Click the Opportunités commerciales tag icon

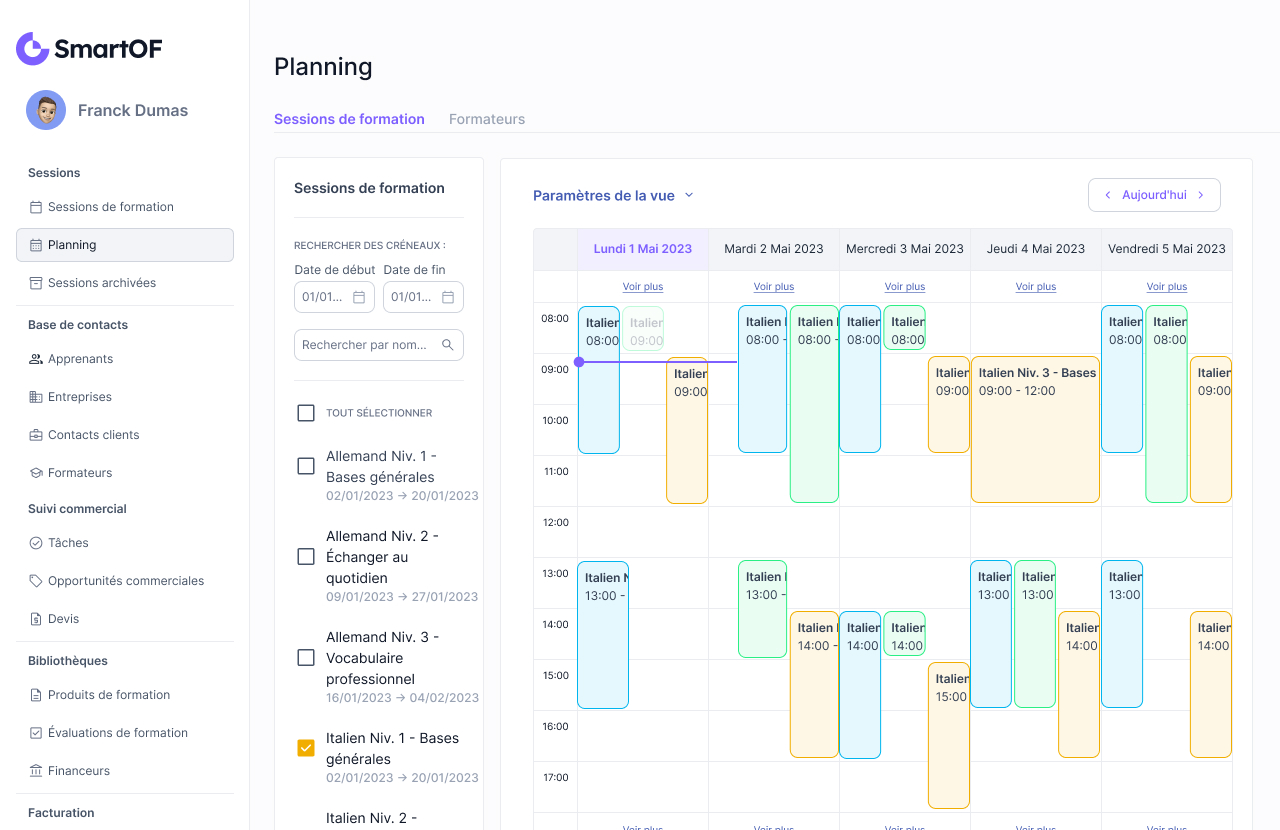pyautogui.click(x=36, y=581)
